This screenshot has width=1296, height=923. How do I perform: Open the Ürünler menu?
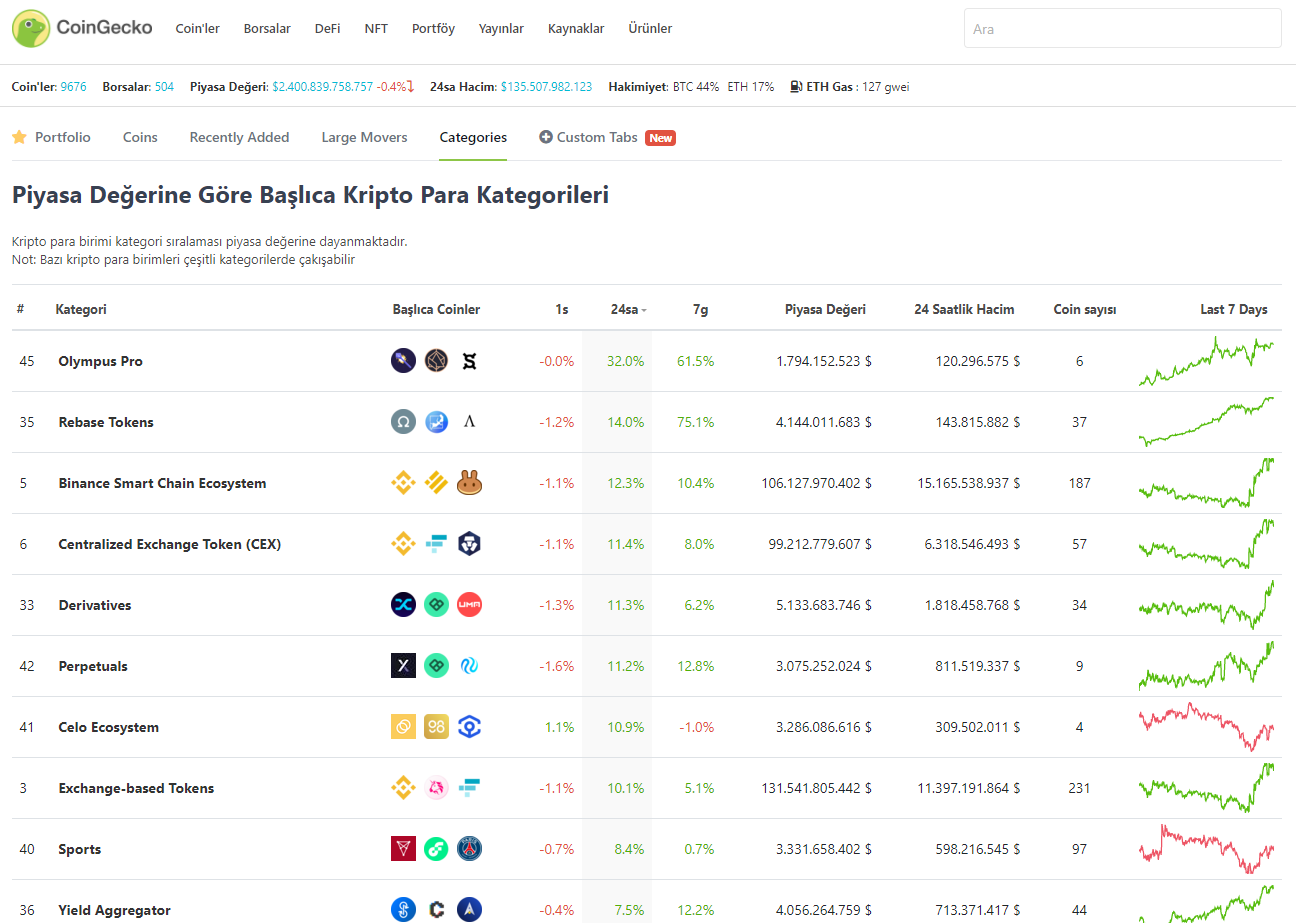[650, 29]
